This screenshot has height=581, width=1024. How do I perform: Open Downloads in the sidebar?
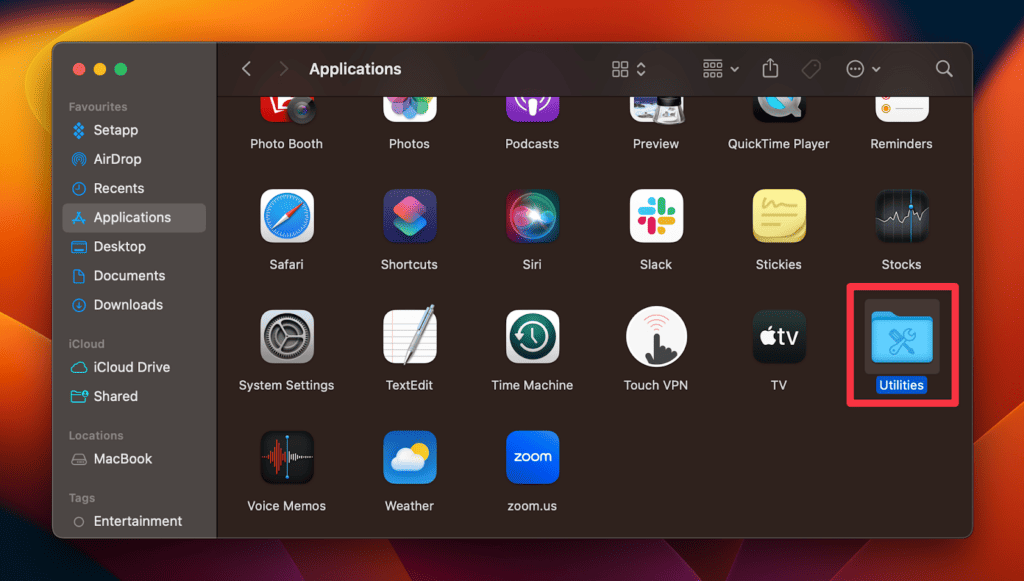pos(134,305)
